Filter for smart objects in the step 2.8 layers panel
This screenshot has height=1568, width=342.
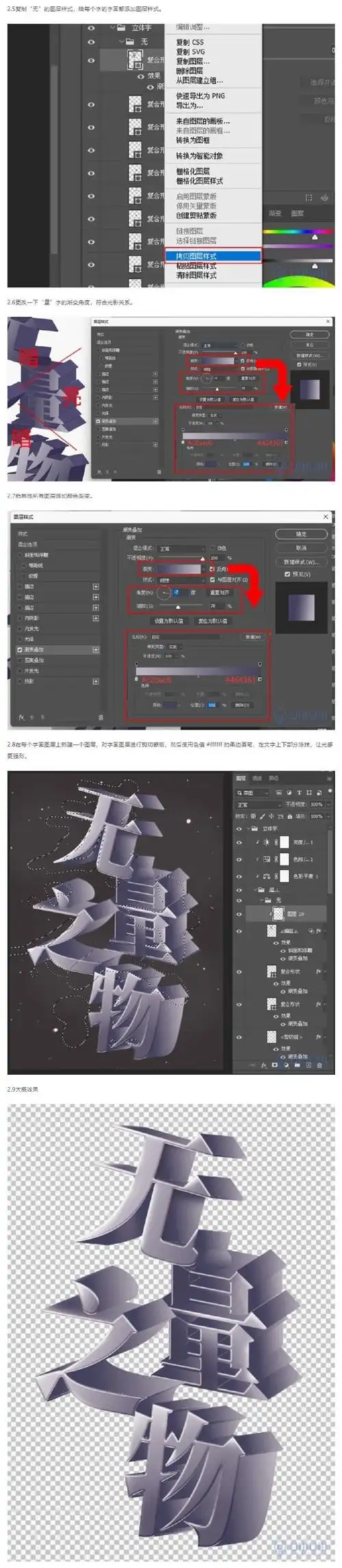319,792
